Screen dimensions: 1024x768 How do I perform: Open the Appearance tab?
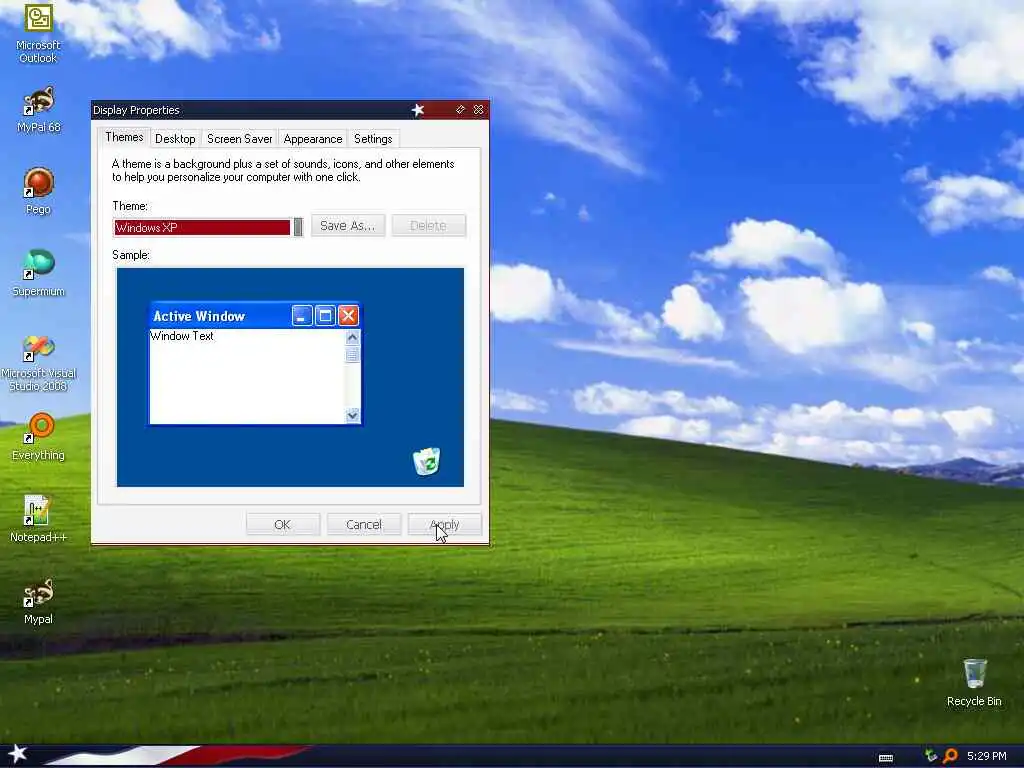pos(313,139)
